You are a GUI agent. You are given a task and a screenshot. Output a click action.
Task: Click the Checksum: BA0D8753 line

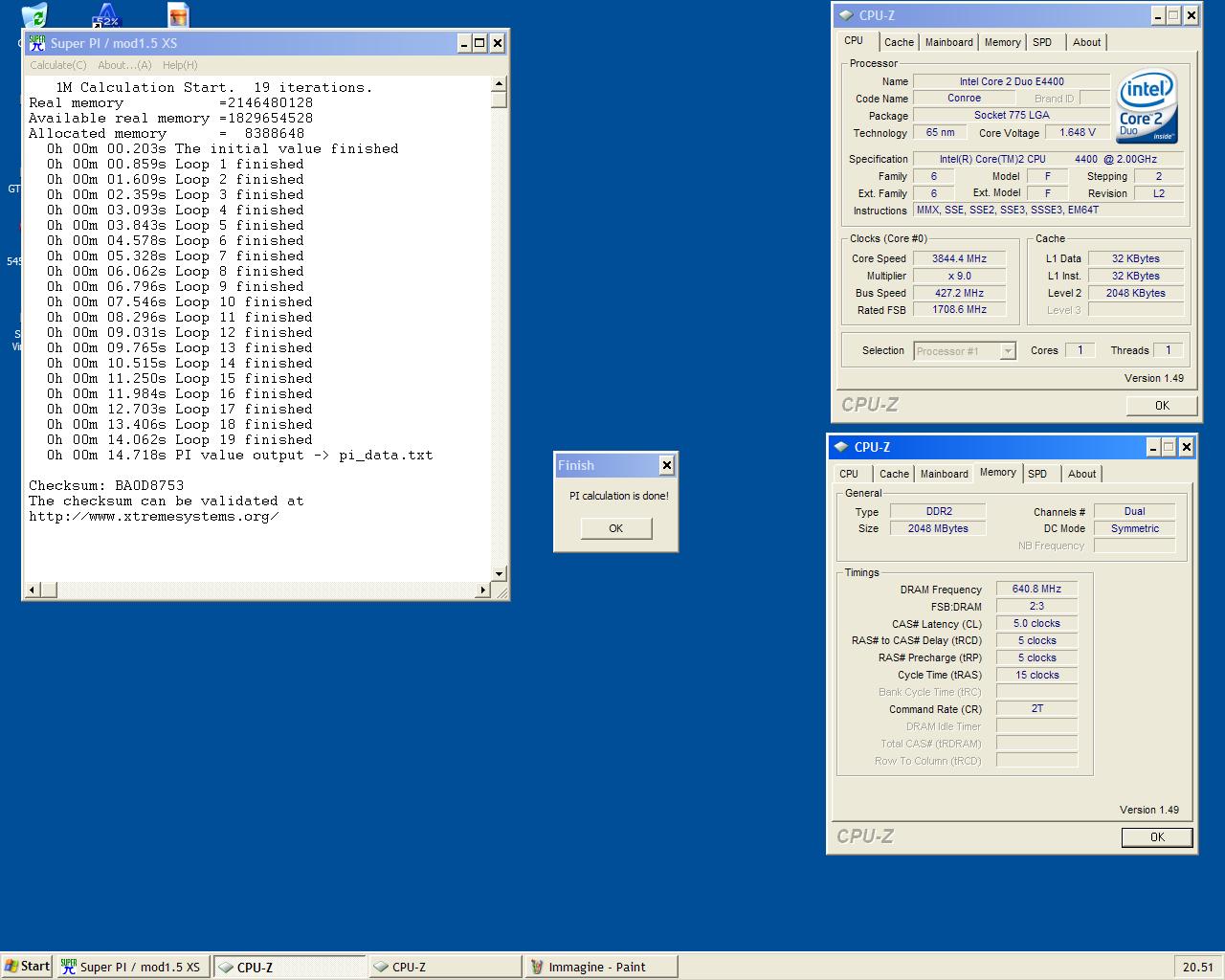click(x=106, y=485)
